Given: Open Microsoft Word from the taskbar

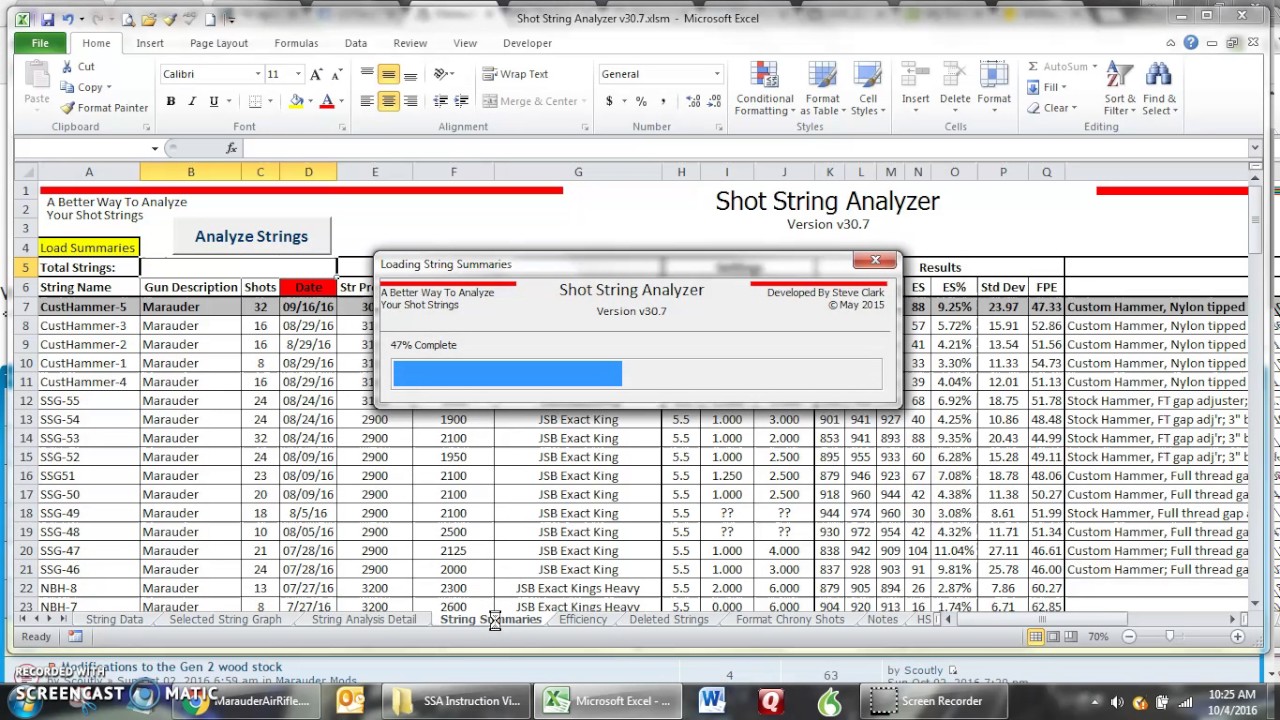Looking at the screenshot, I should click(712, 701).
